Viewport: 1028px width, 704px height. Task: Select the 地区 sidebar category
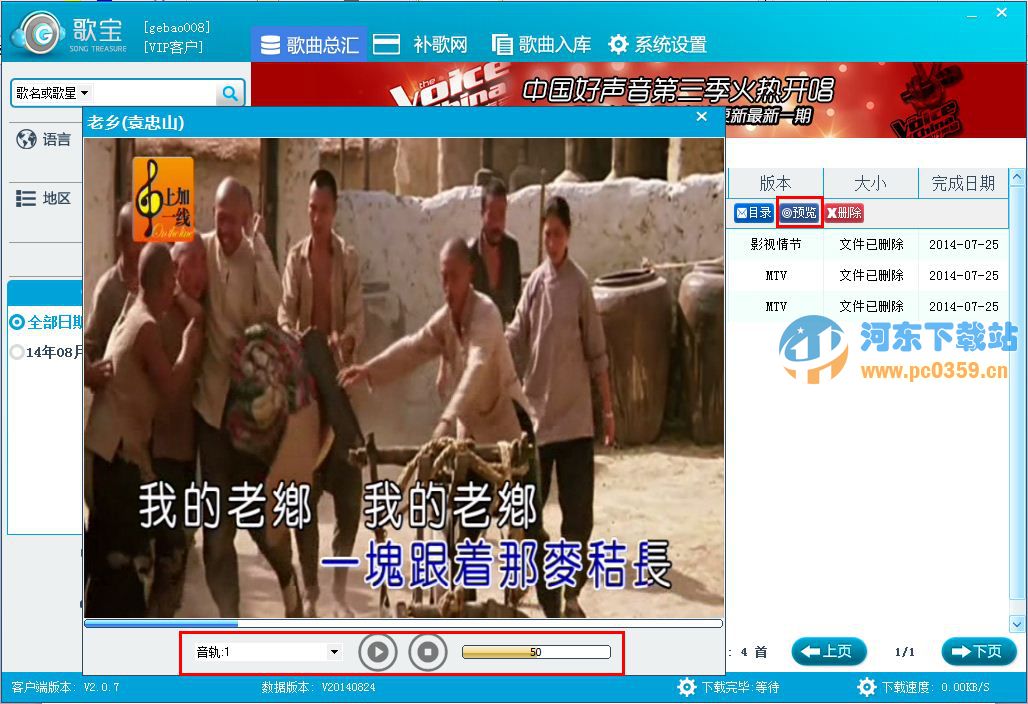click(44, 198)
